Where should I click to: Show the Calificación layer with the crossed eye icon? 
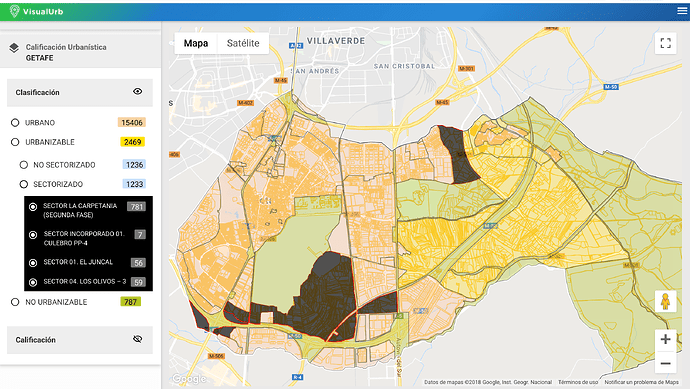coord(137,339)
